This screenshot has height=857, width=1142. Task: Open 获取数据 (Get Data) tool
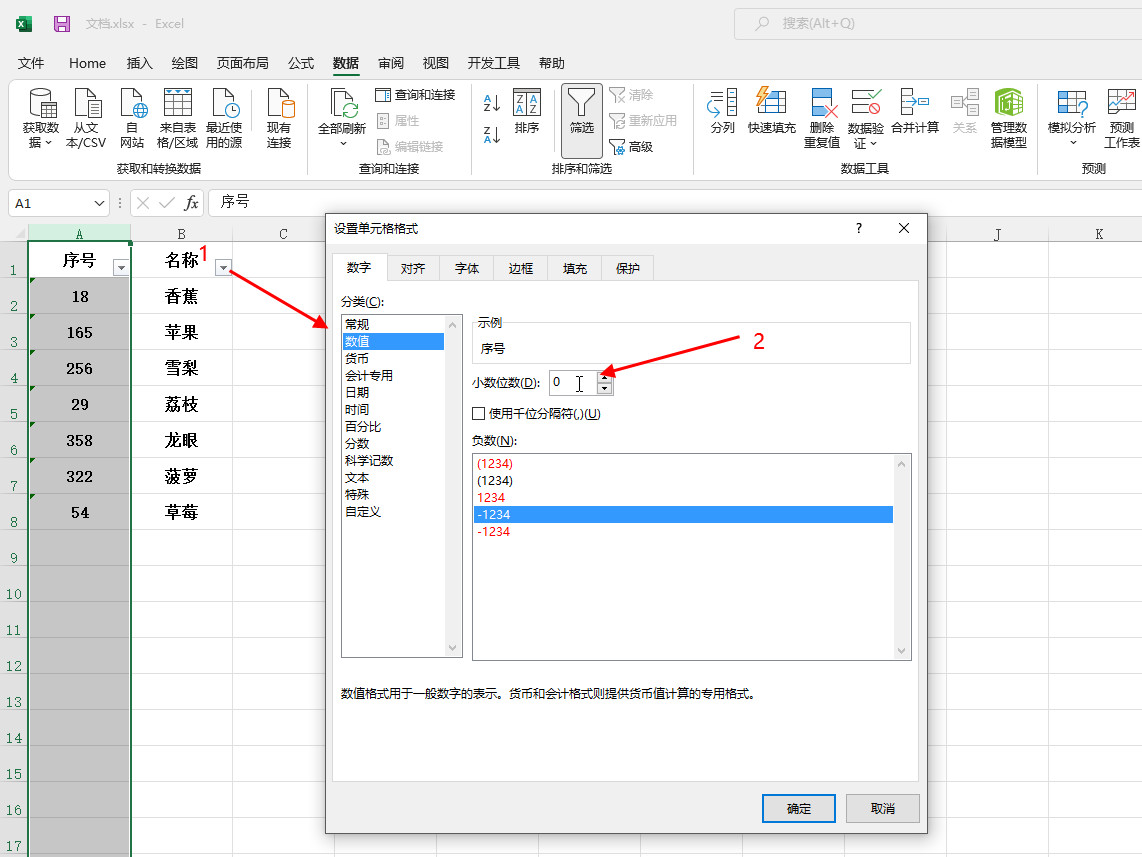[41, 118]
